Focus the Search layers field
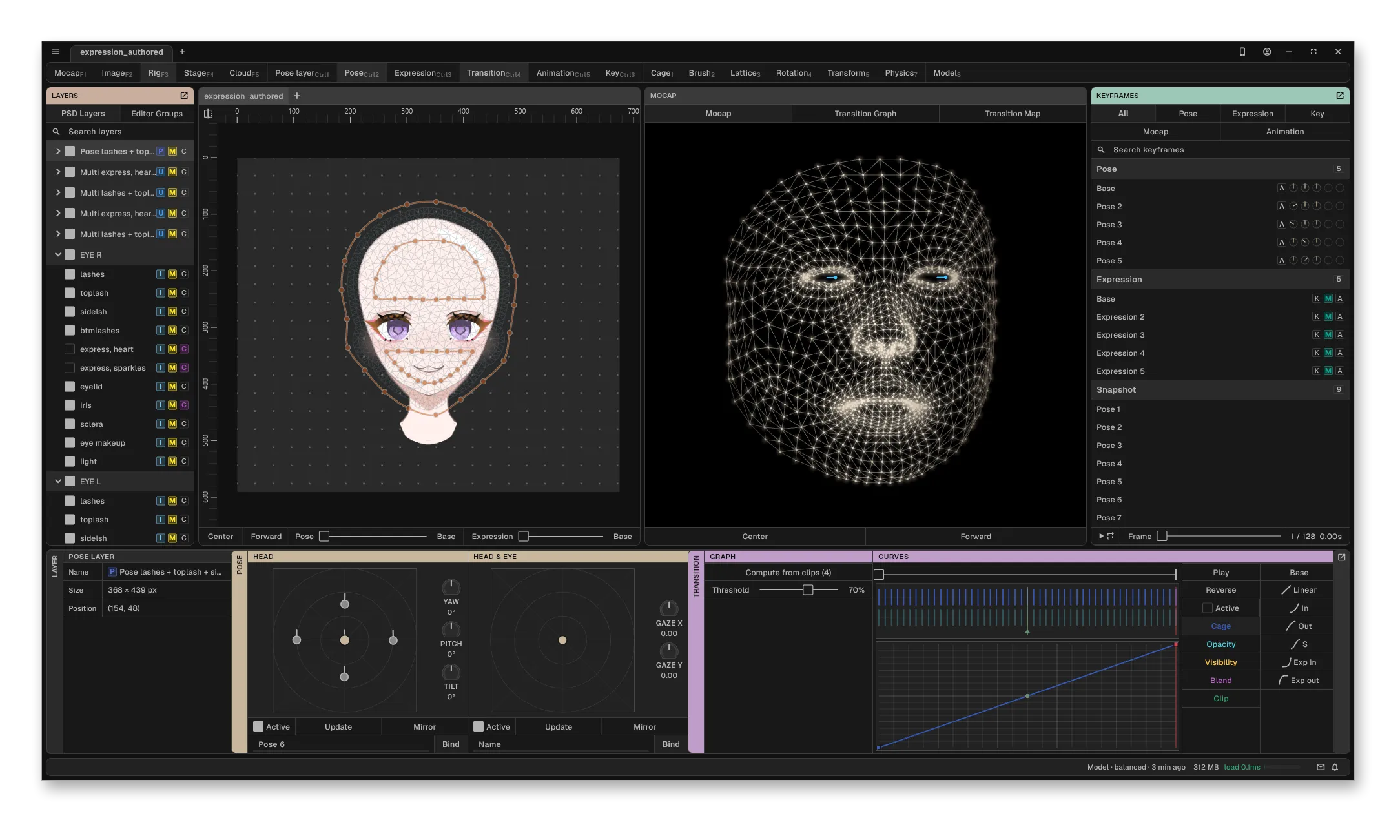 (120, 132)
